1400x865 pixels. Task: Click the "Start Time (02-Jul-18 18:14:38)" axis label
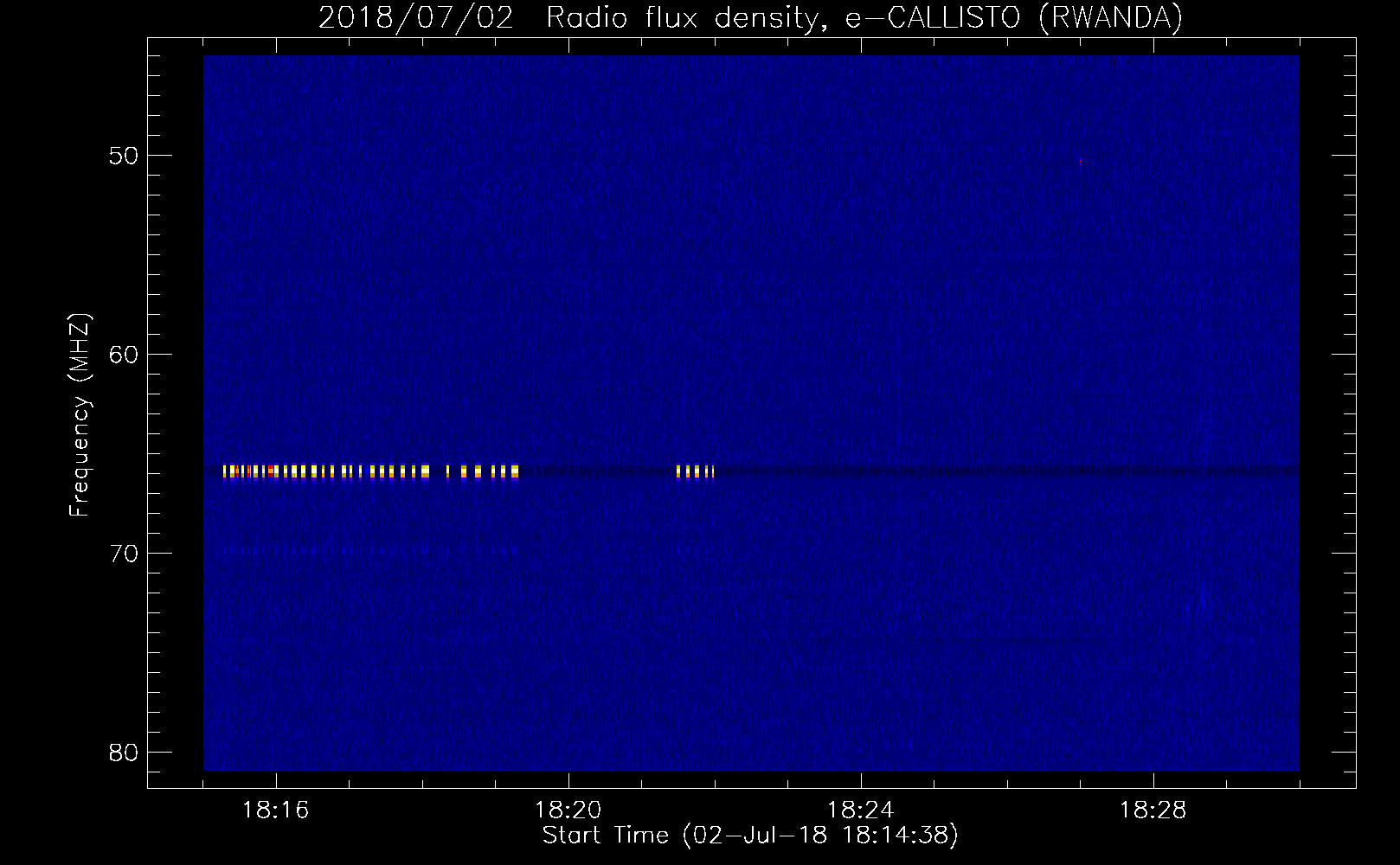(750, 836)
